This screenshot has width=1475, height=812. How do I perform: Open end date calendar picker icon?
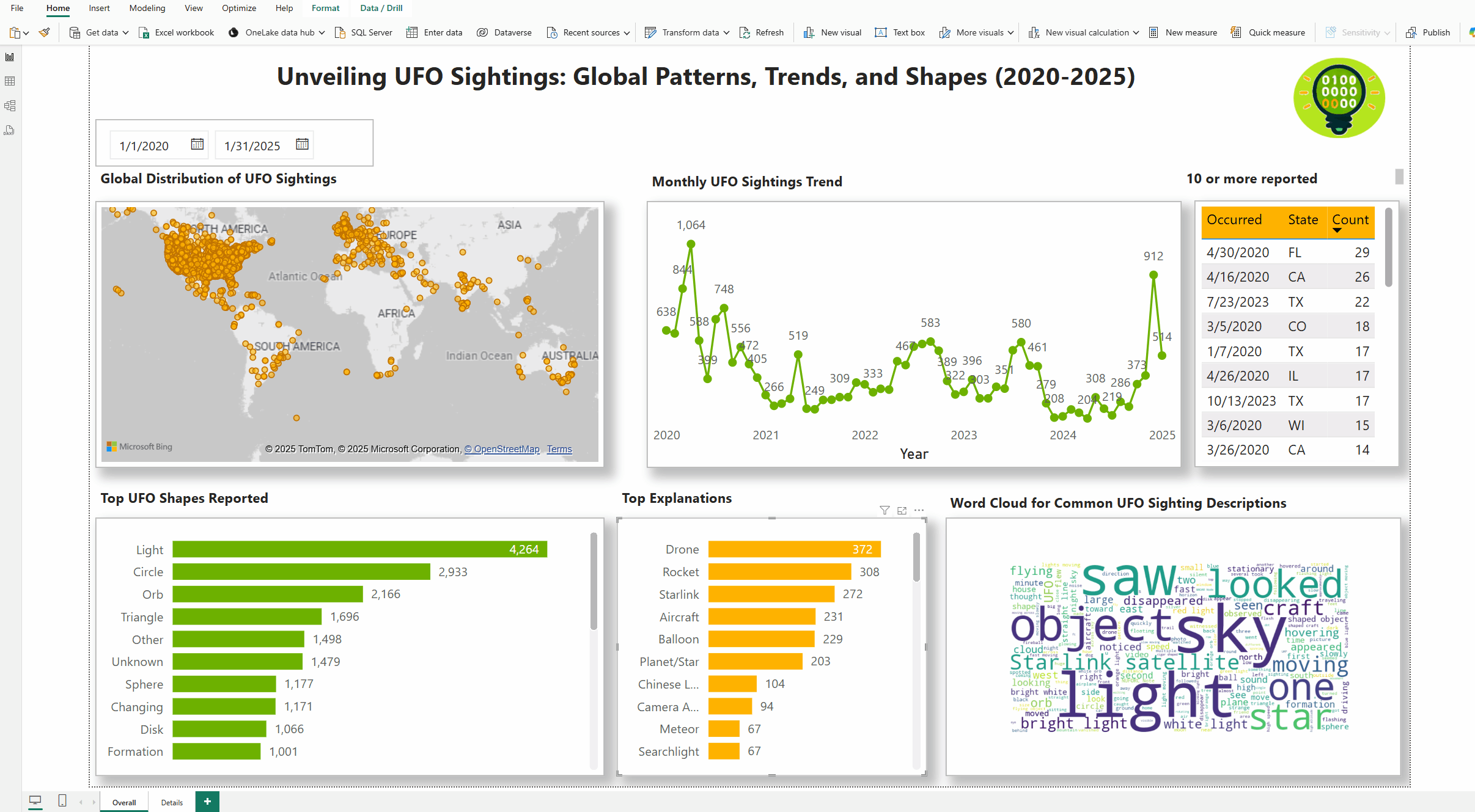coord(302,144)
